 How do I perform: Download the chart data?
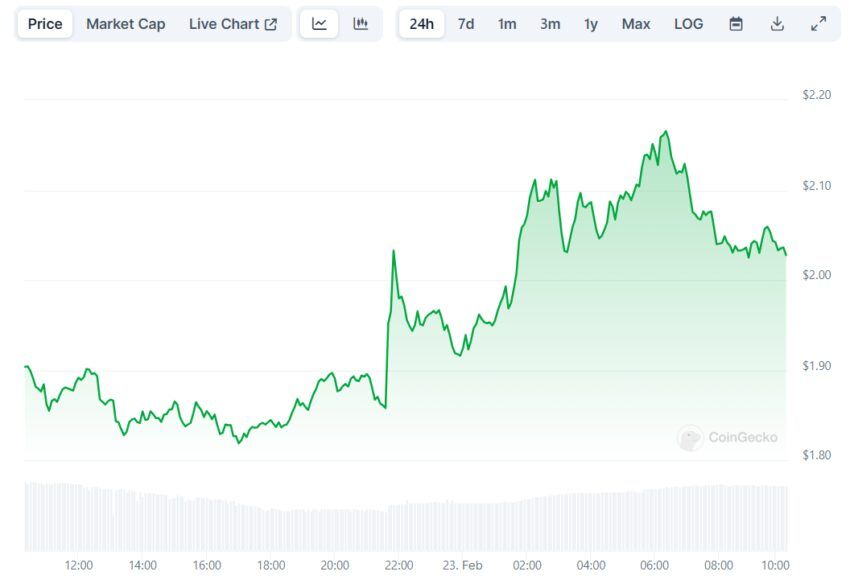(x=777, y=24)
